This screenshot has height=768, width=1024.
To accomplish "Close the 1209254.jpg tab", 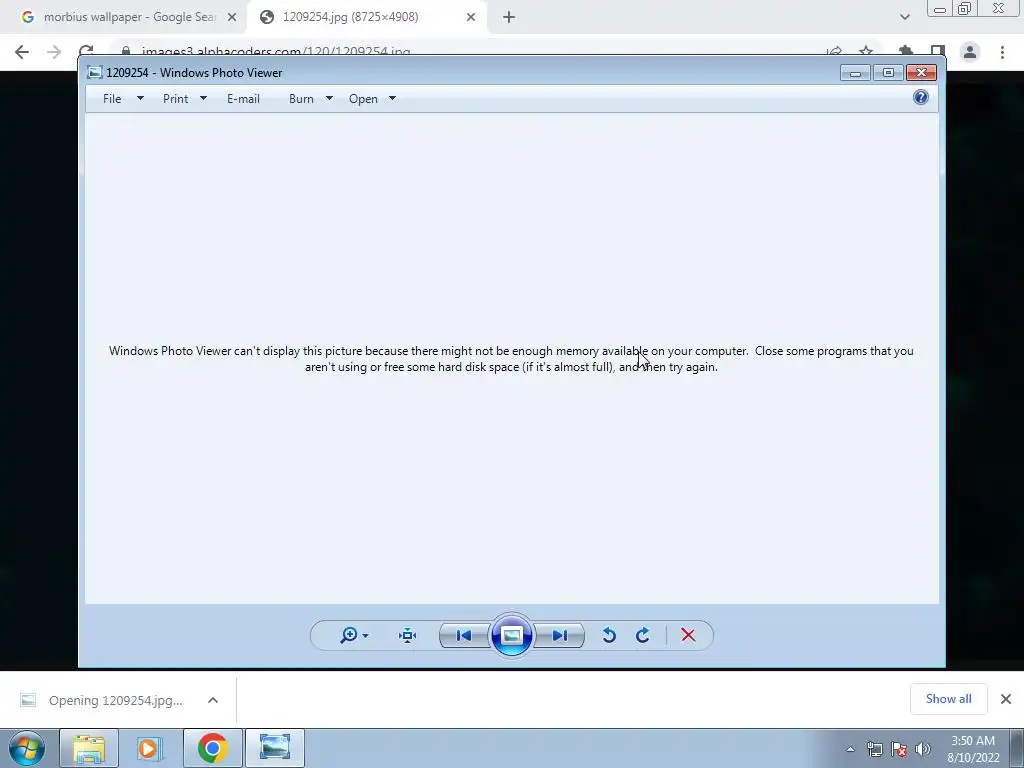I will [x=471, y=17].
